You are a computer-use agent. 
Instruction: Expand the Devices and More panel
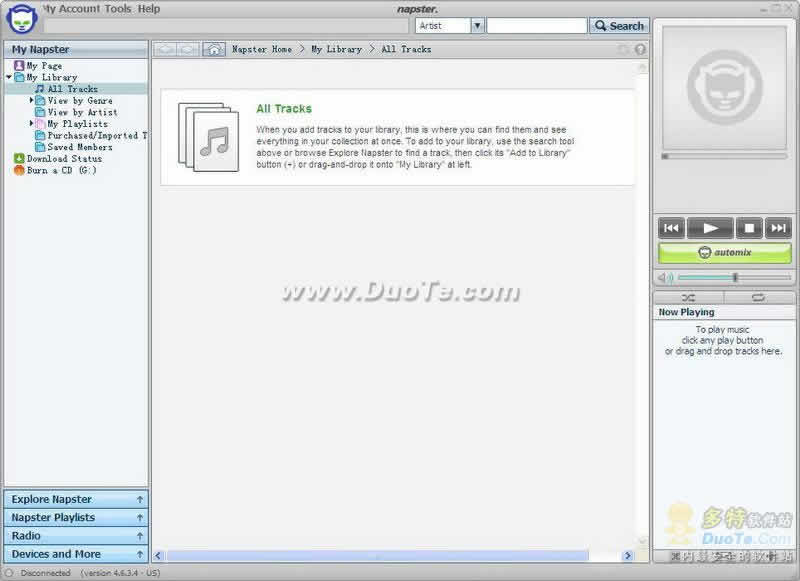pos(76,554)
